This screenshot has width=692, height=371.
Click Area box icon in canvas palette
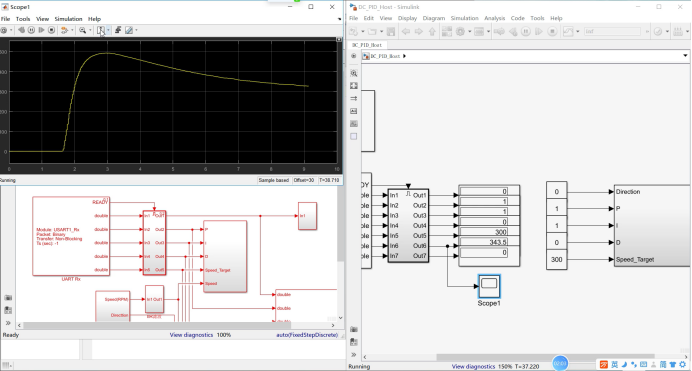coord(354,136)
